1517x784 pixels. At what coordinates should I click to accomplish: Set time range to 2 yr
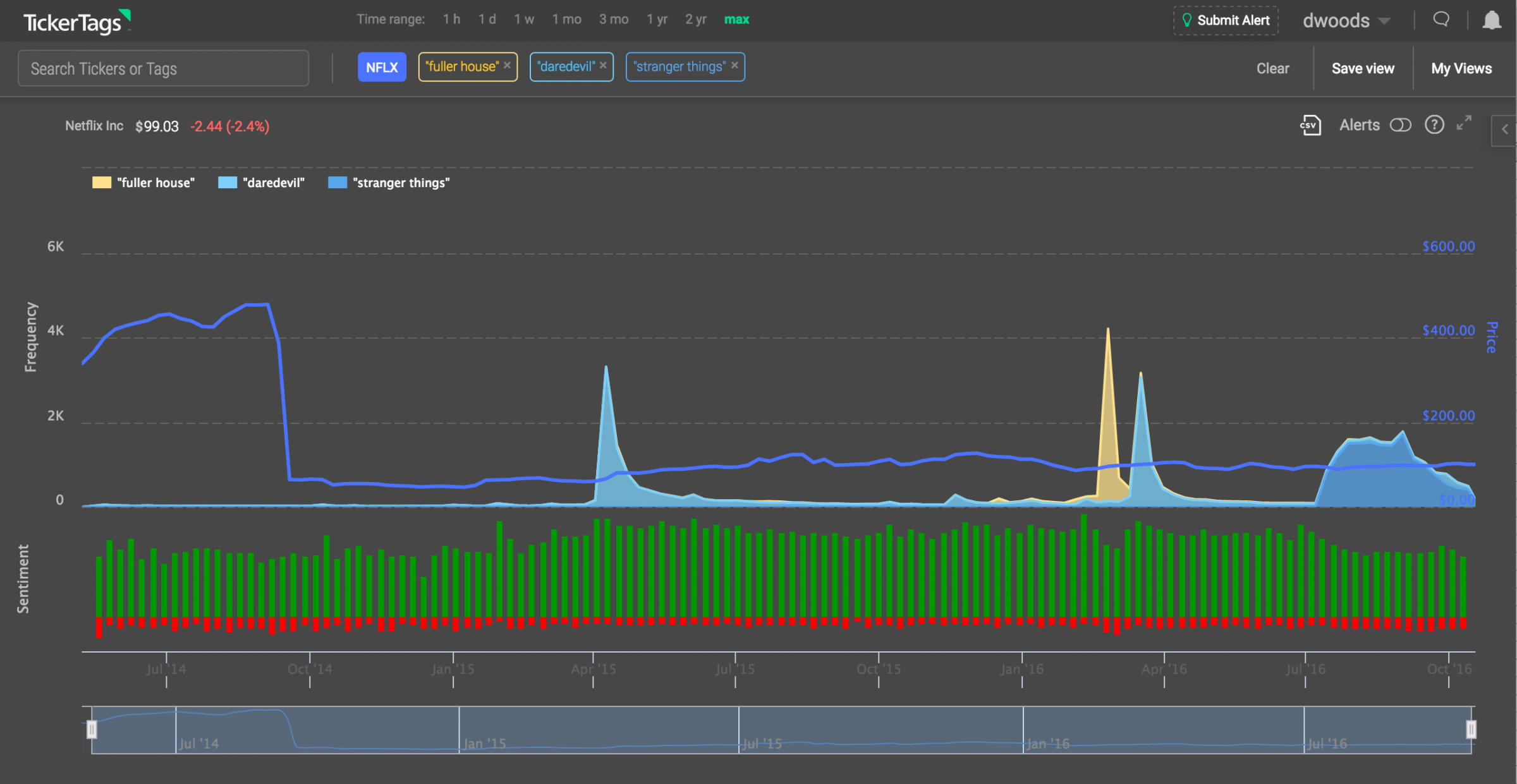[695, 20]
